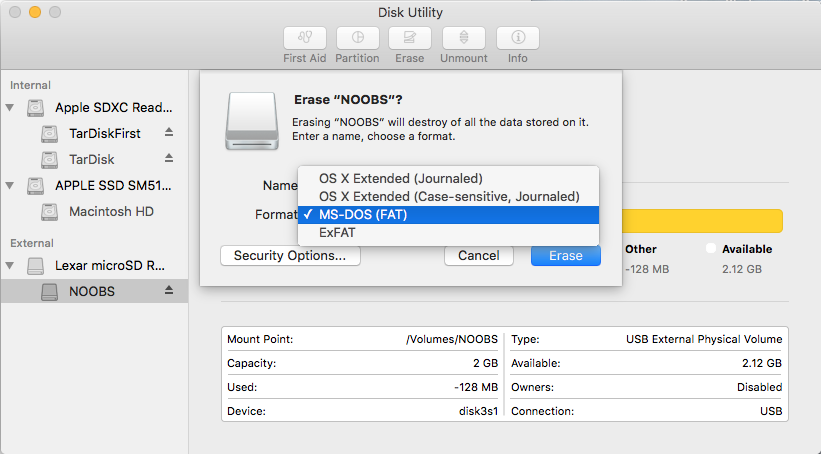Click the Lexar microSD drive icon

click(36, 266)
